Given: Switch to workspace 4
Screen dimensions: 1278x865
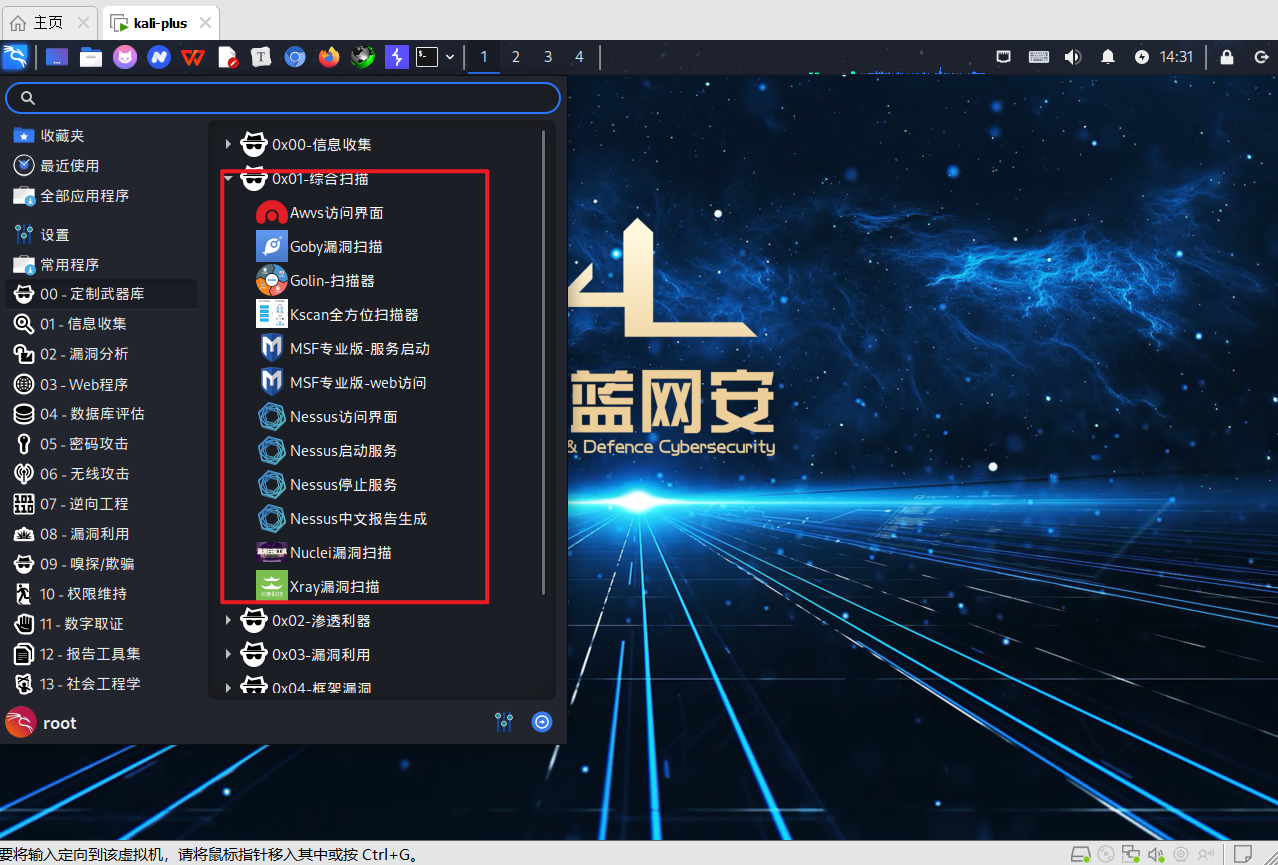Looking at the screenshot, I should click(x=579, y=57).
